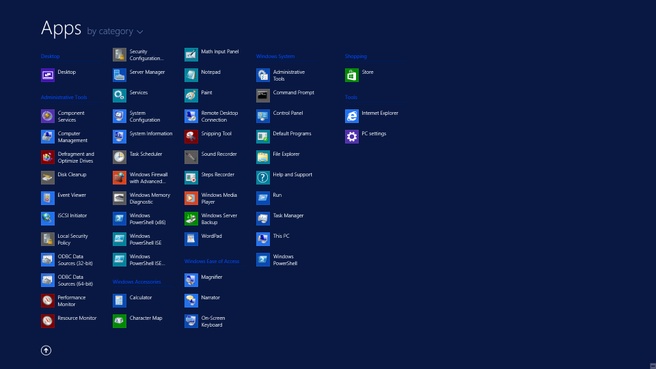Click the Administrative Tools category heading

(x=64, y=97)
